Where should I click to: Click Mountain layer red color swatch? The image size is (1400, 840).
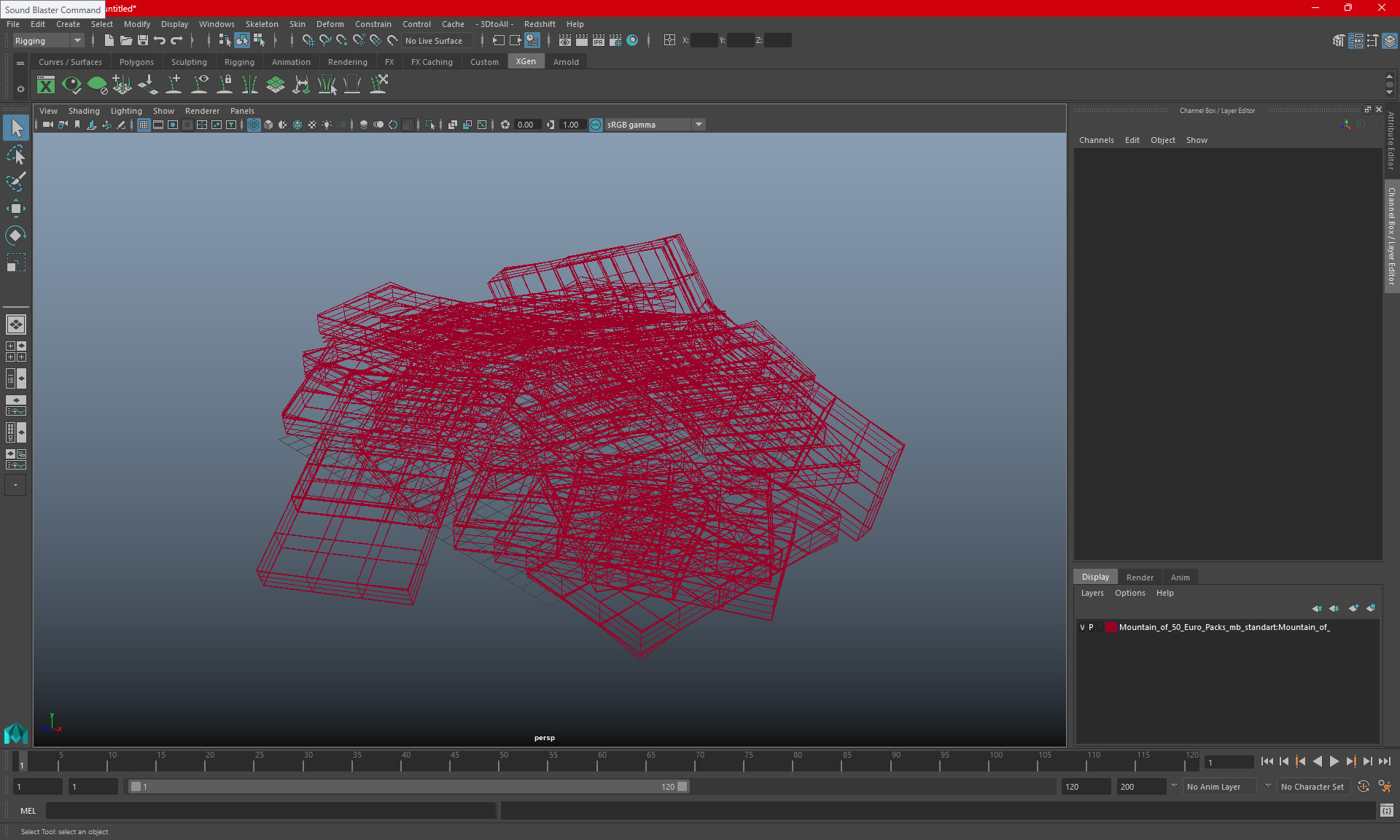pyautogui.click(x=1111, y=627)
